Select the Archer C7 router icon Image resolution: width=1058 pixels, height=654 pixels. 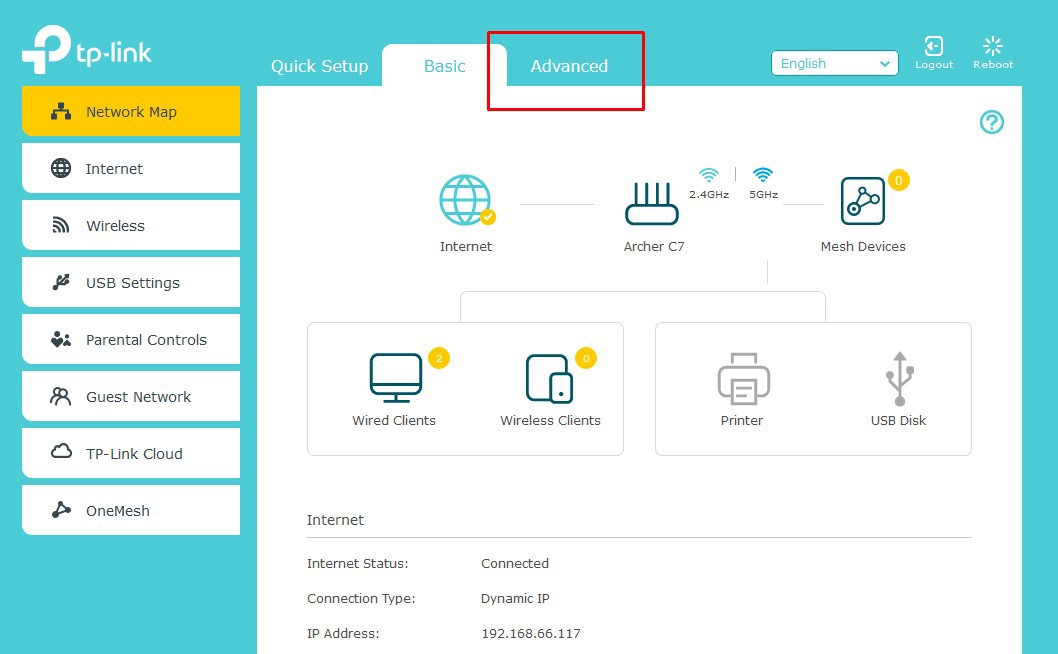[x=651, y=203]
